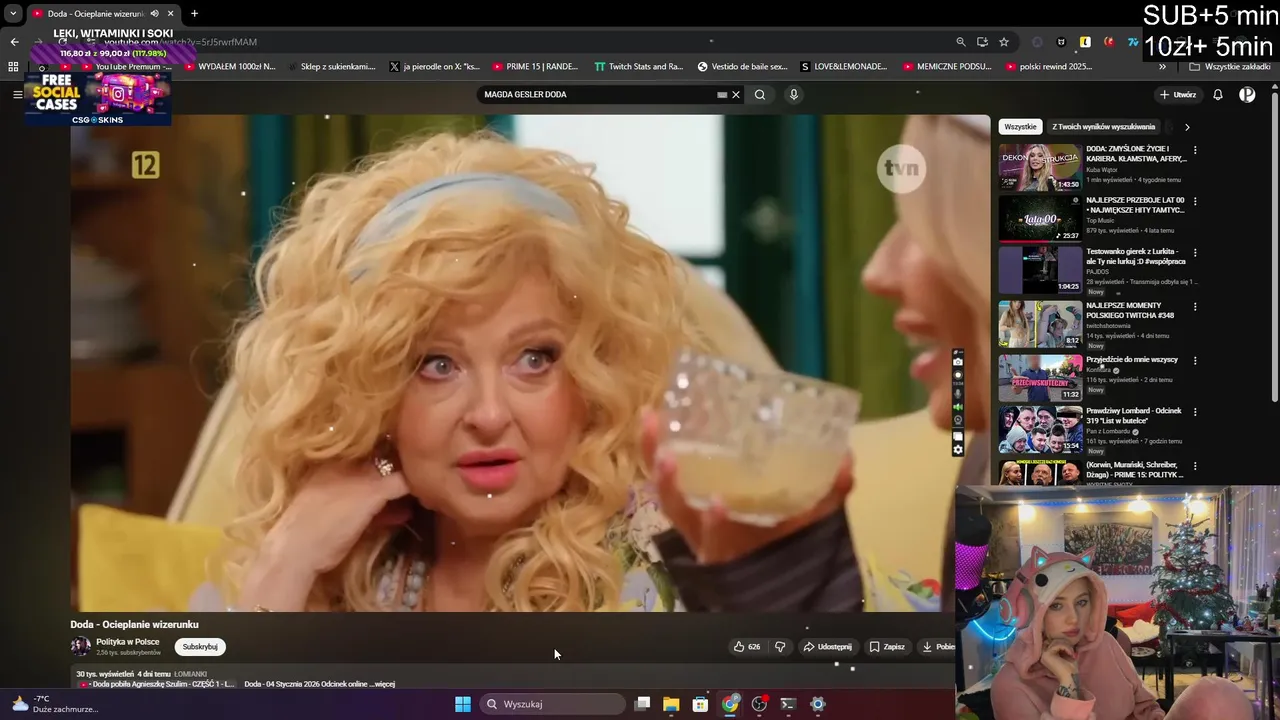Subscribe using Subskrybuj button
The height and width of the screenshot is (720, 1280).
click(x=200, y=647)
